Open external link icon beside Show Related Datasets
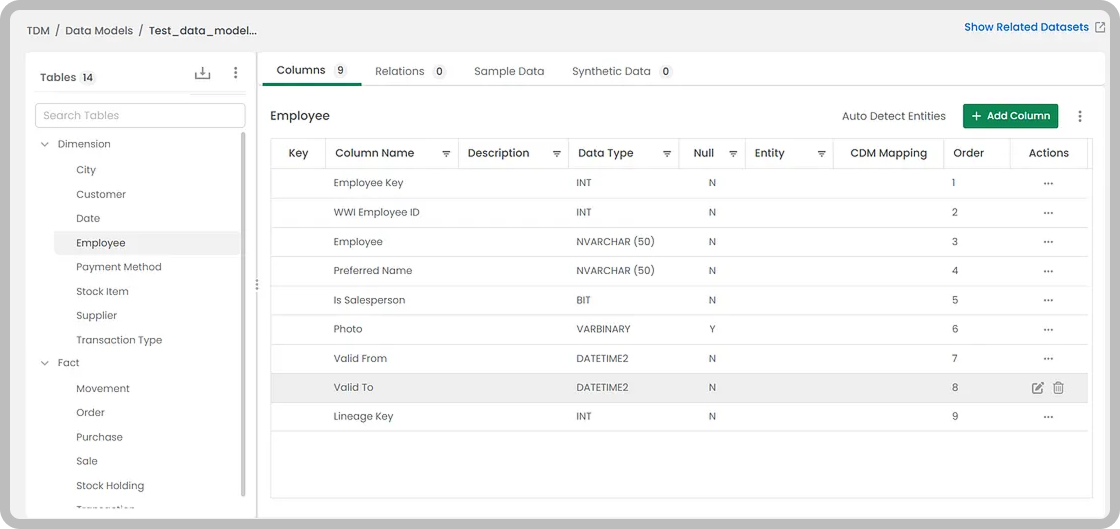1120x529 pixels. [x=1100, y=27]
